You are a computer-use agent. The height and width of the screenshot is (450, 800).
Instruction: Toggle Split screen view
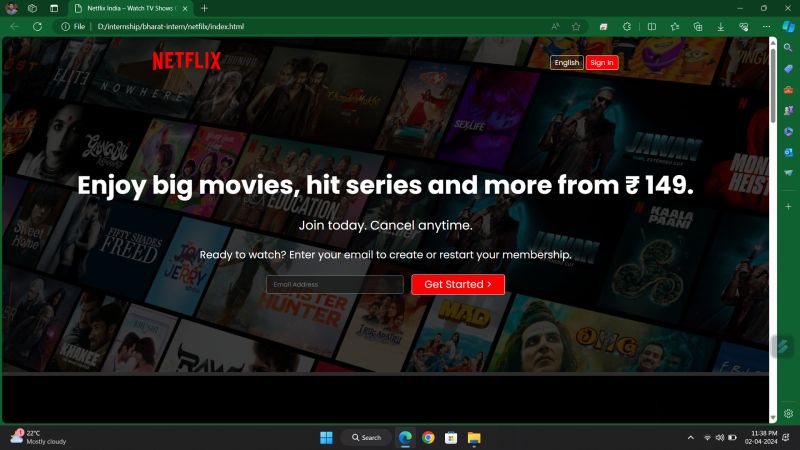click(x=652, y=27)
